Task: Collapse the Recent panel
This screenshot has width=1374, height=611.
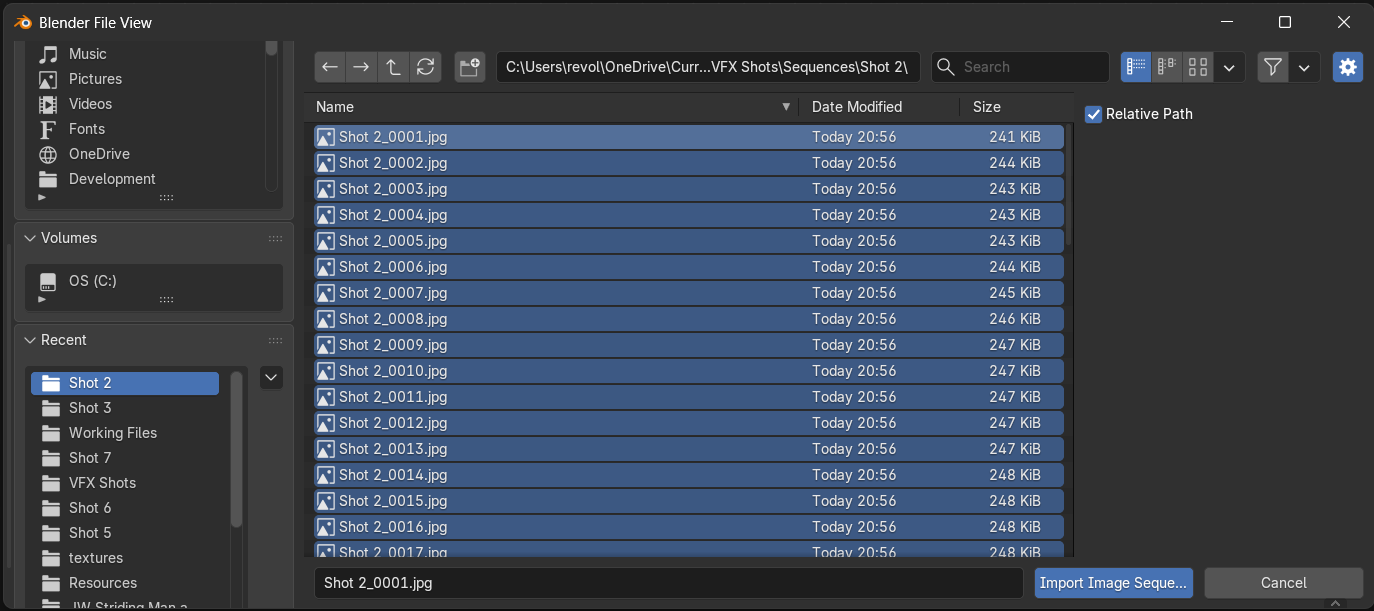Action: pos(29,340)
